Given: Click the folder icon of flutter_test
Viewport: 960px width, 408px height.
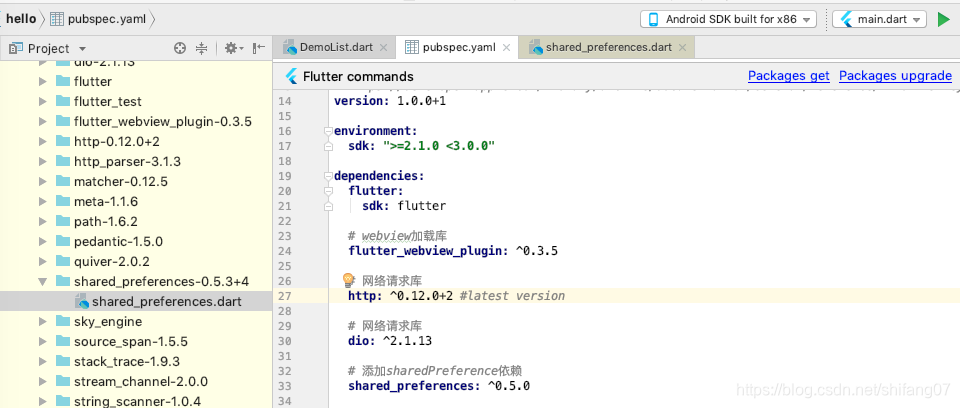Looking at the screenshot, I should tap(63, 100).
